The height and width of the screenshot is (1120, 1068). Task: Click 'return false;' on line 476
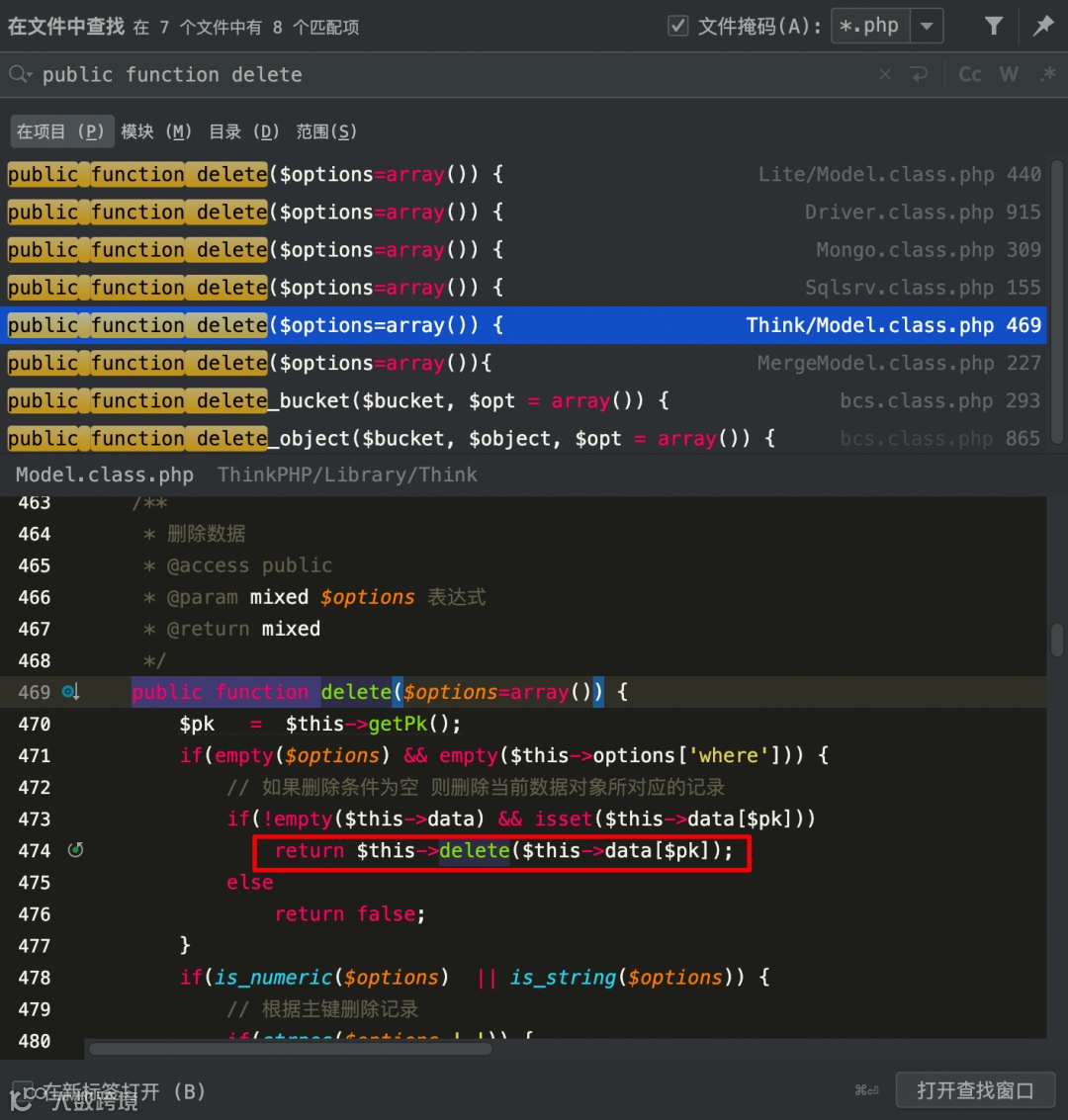pyautogui.click(x=350, y=913)
